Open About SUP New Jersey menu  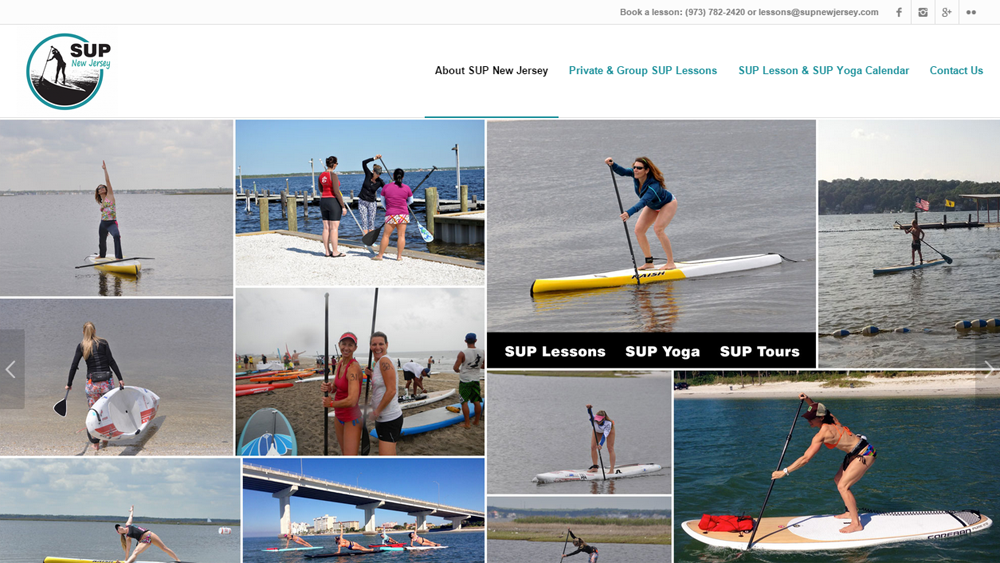491,71
